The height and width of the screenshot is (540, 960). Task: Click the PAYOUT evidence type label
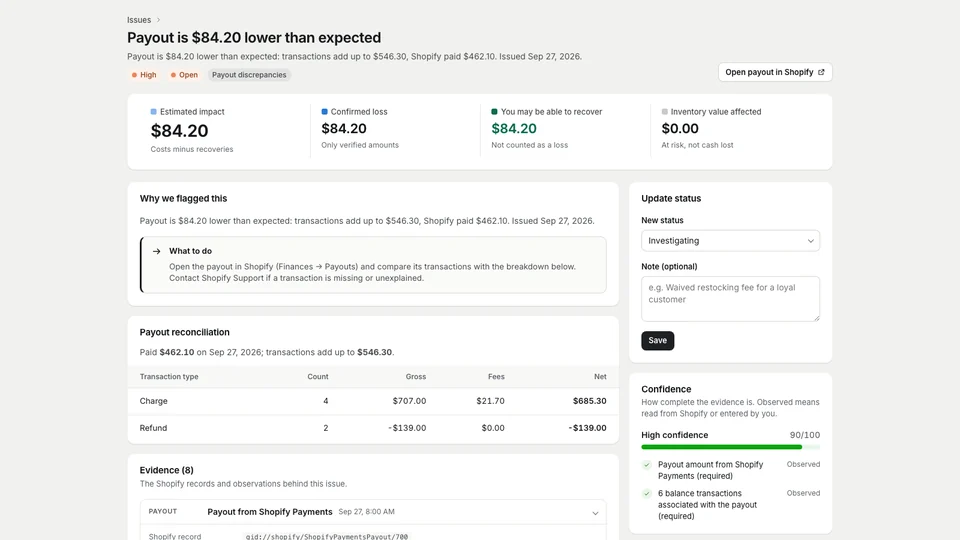(163, 511)
